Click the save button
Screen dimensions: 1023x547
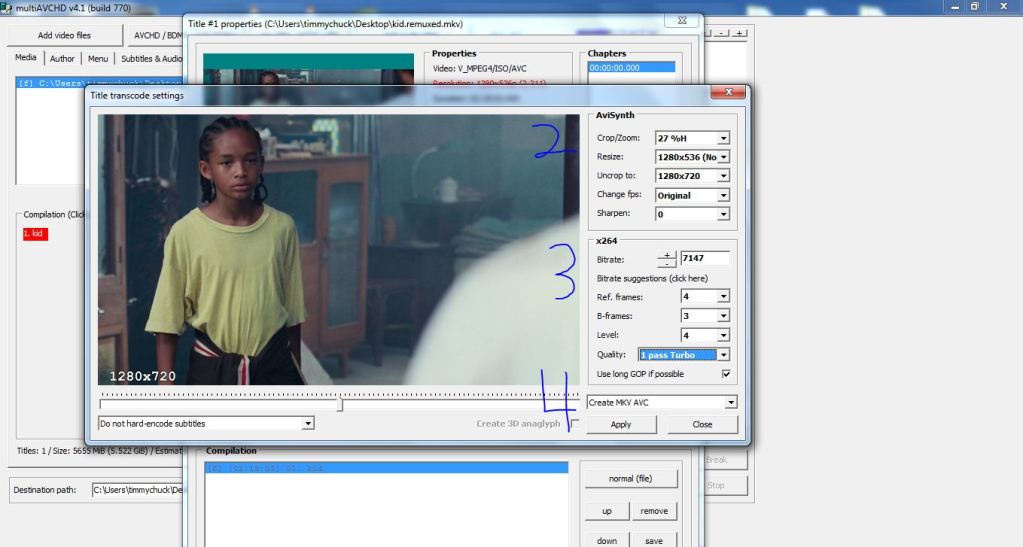tap(654, 540)
